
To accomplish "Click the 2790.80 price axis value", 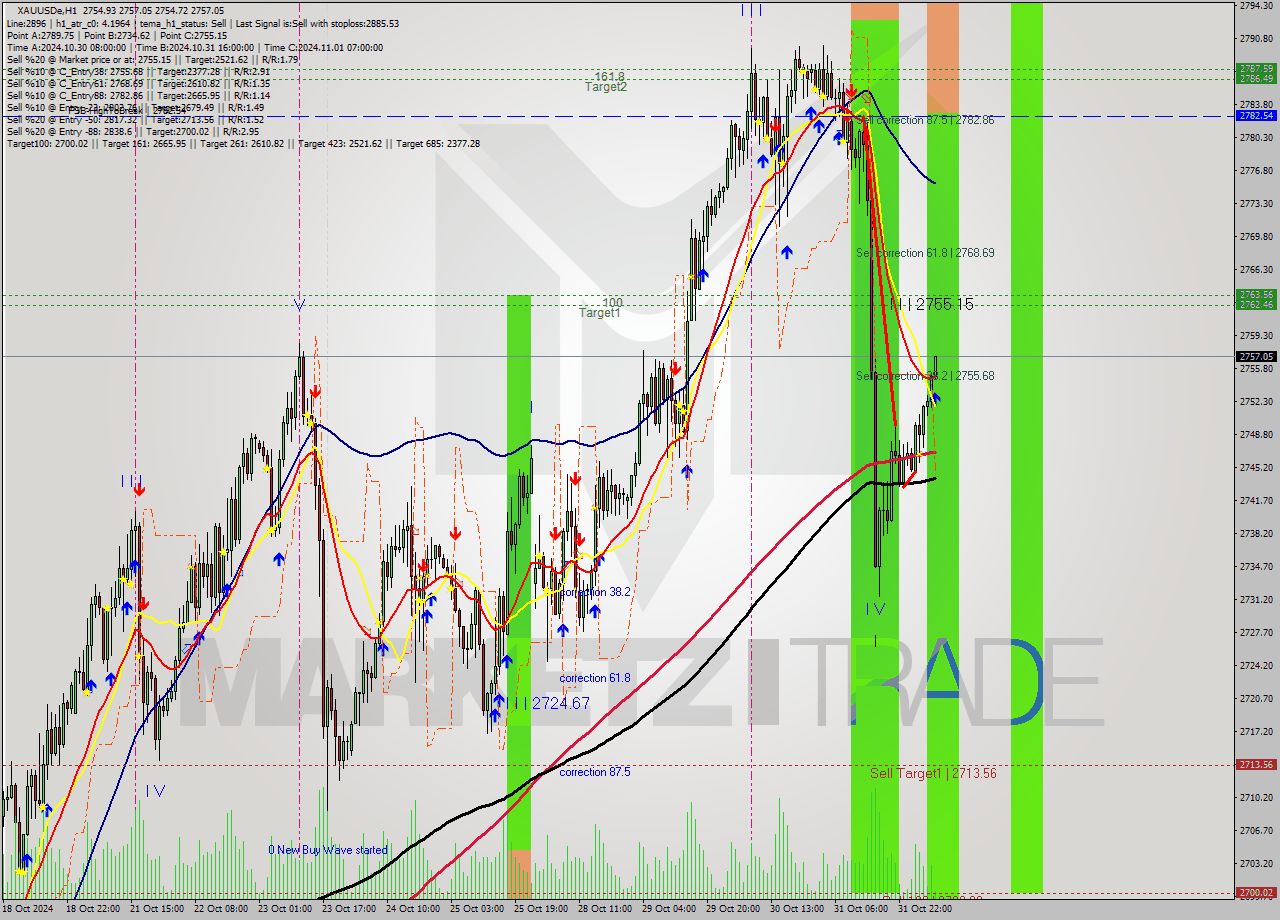I will coord(1256,39).
